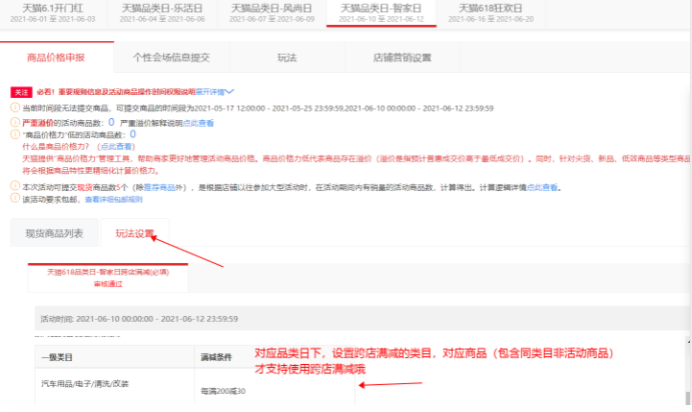Select the 天猫618品类日 跨店满减 审核通过 card
Image resolution: width=692 pixels, height=412 pixels.
(x=97, y=276)
